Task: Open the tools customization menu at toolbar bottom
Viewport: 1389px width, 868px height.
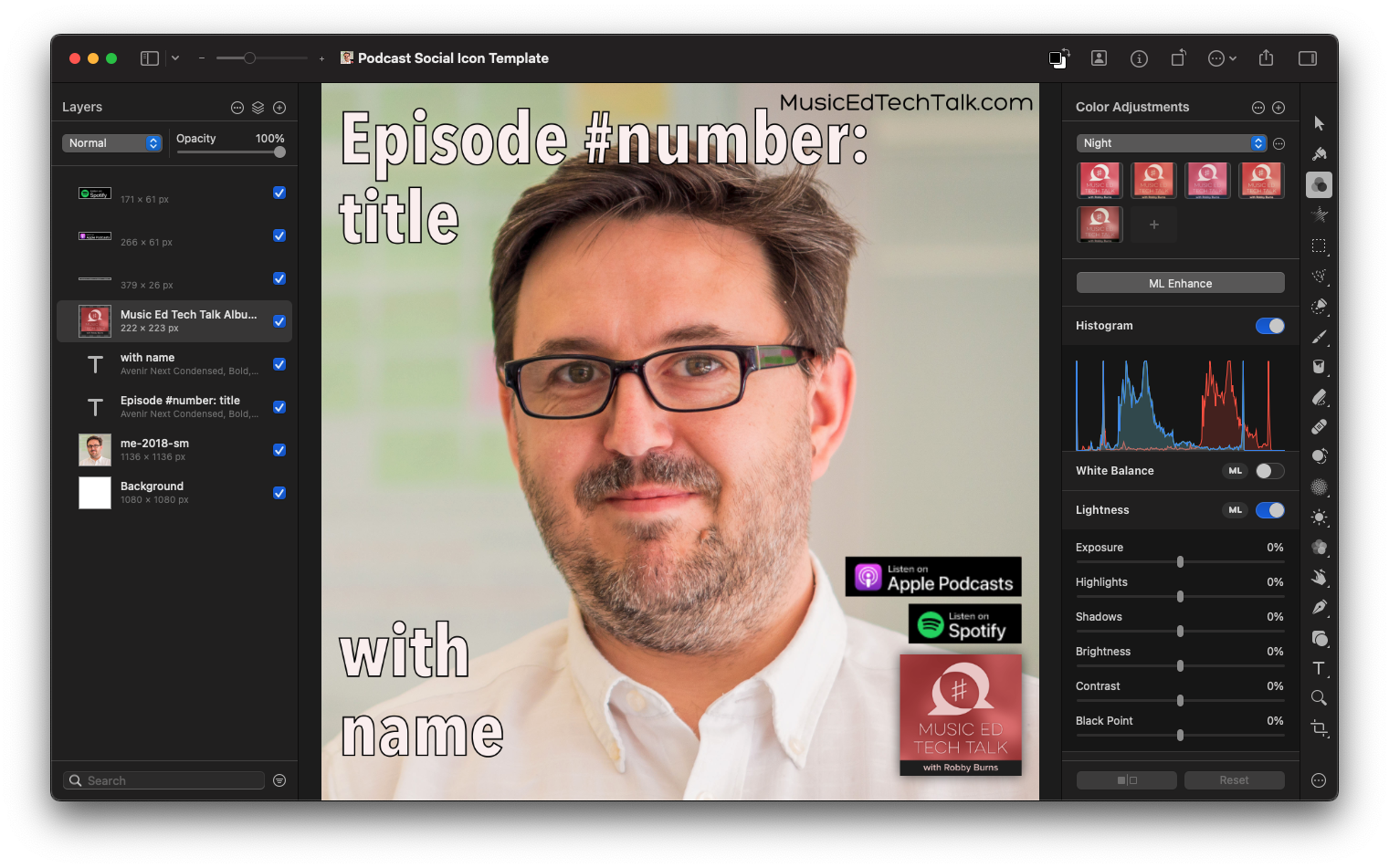Action: click(1319, 780)
